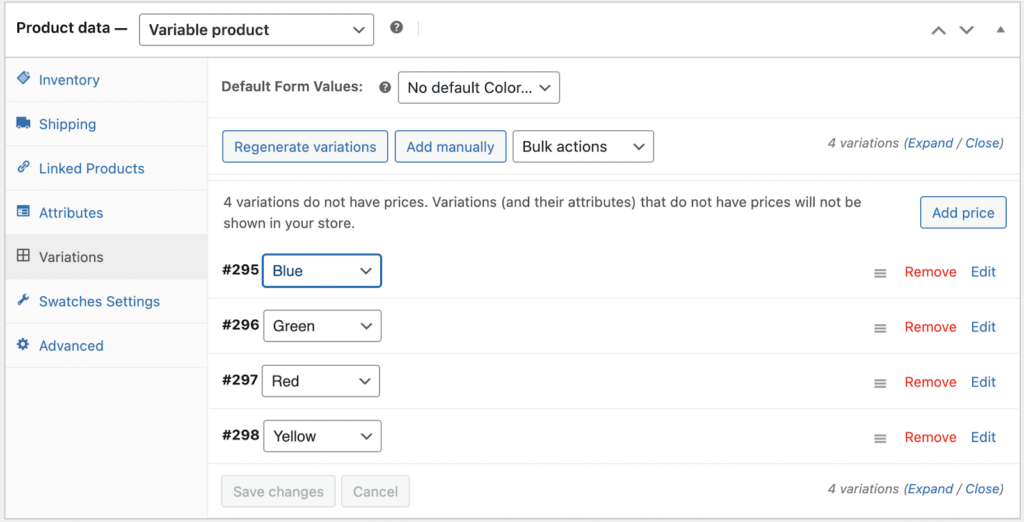Image resolution: width=1024 pixels, height=522 pixels.
Task: Open the Swatches Settings tab
Action: 99,301
